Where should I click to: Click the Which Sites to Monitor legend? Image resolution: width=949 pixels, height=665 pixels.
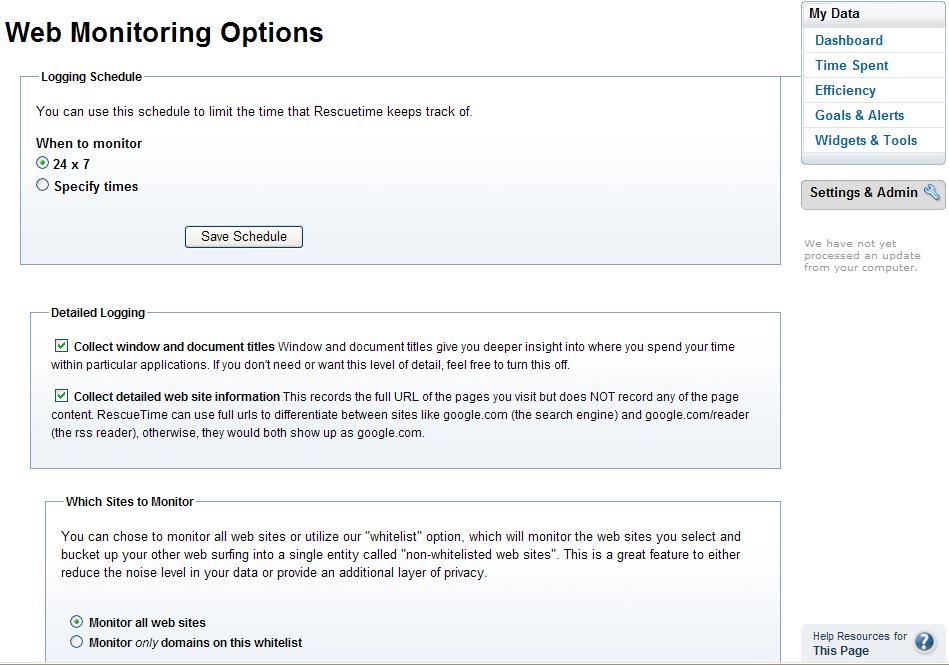pos(130,502)
